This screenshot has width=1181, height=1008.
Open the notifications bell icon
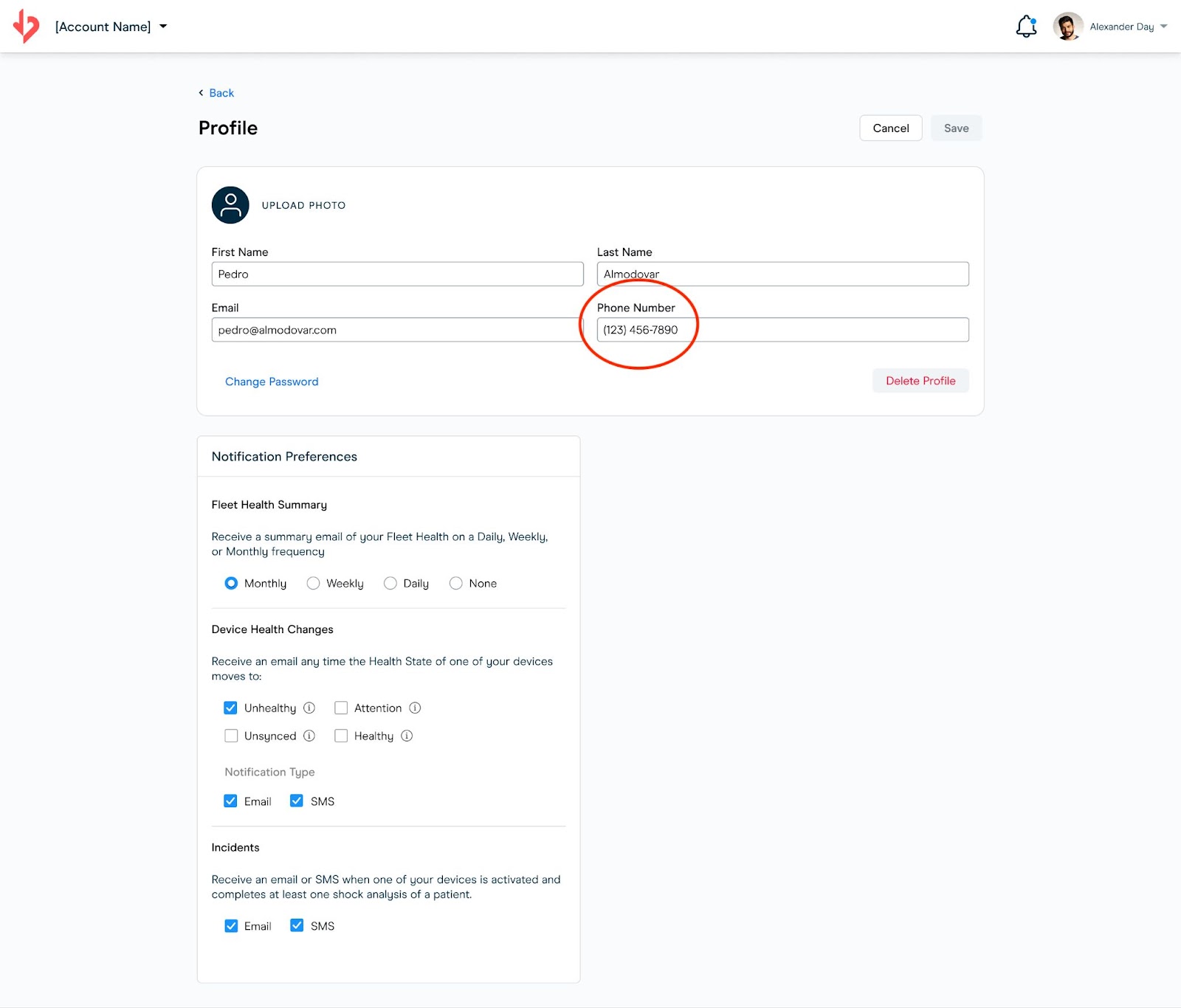(x=1026, y=27)
